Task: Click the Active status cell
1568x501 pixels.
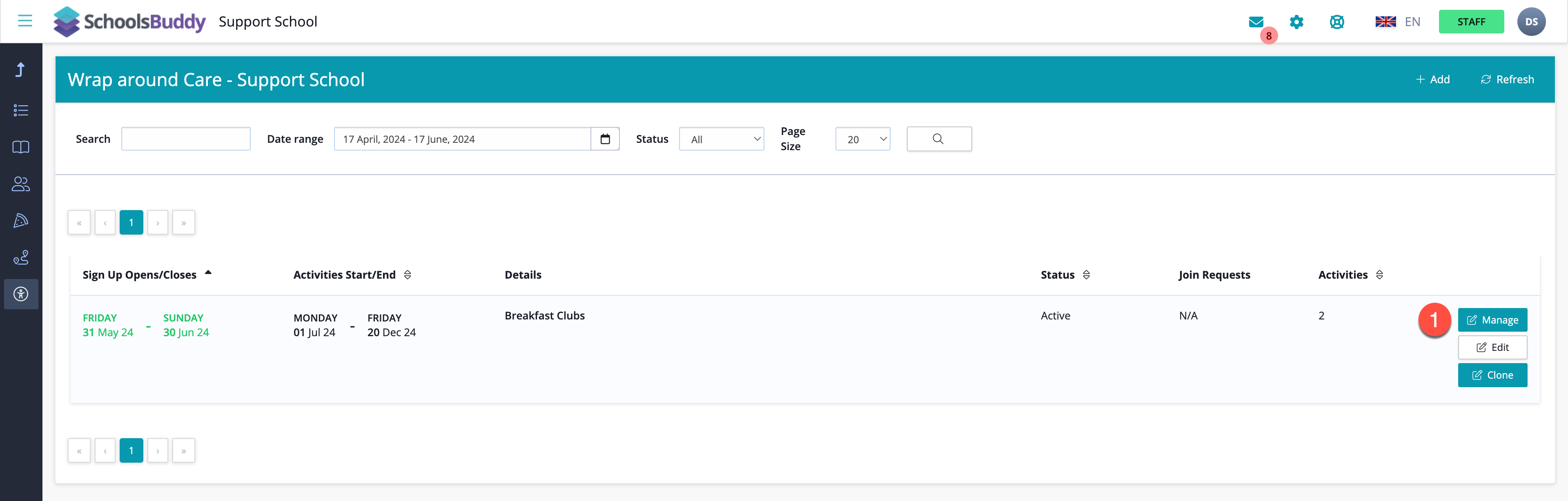Action: tap(1055, 315)
